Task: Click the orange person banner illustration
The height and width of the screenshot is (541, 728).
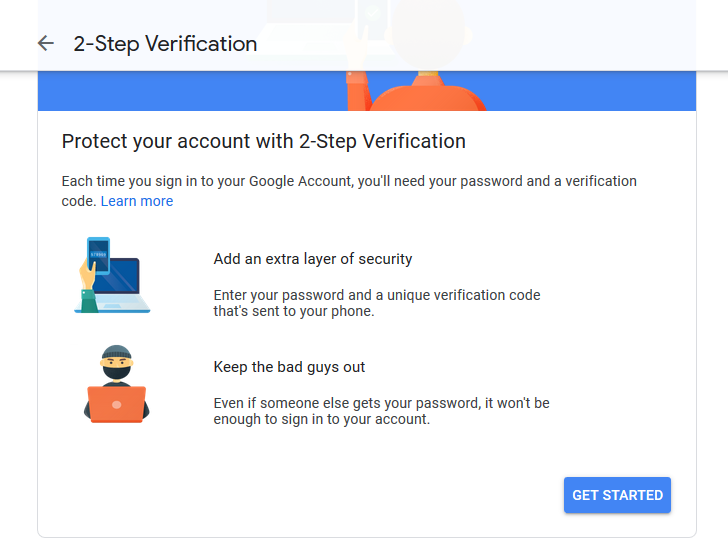Action: tap(430, 92)
